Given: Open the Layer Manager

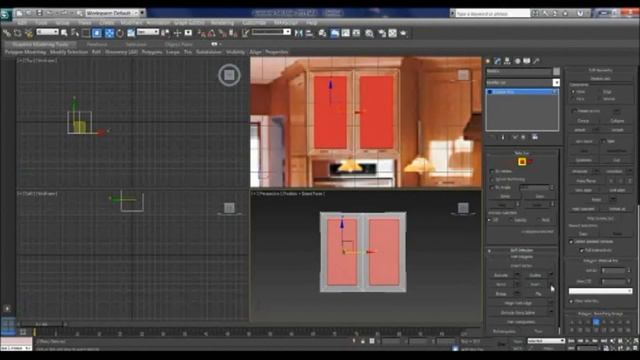Looking at the screenshot, I should [x=322, y=33].
